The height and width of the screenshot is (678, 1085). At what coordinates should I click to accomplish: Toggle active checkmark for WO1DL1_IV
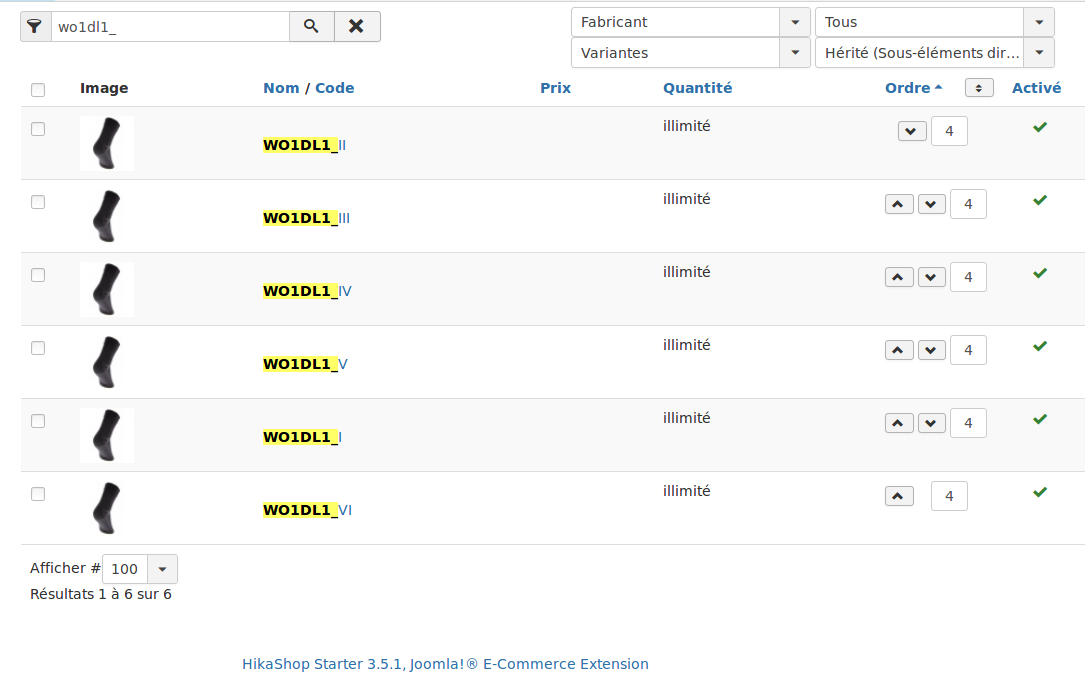(x=1040, y=273)
